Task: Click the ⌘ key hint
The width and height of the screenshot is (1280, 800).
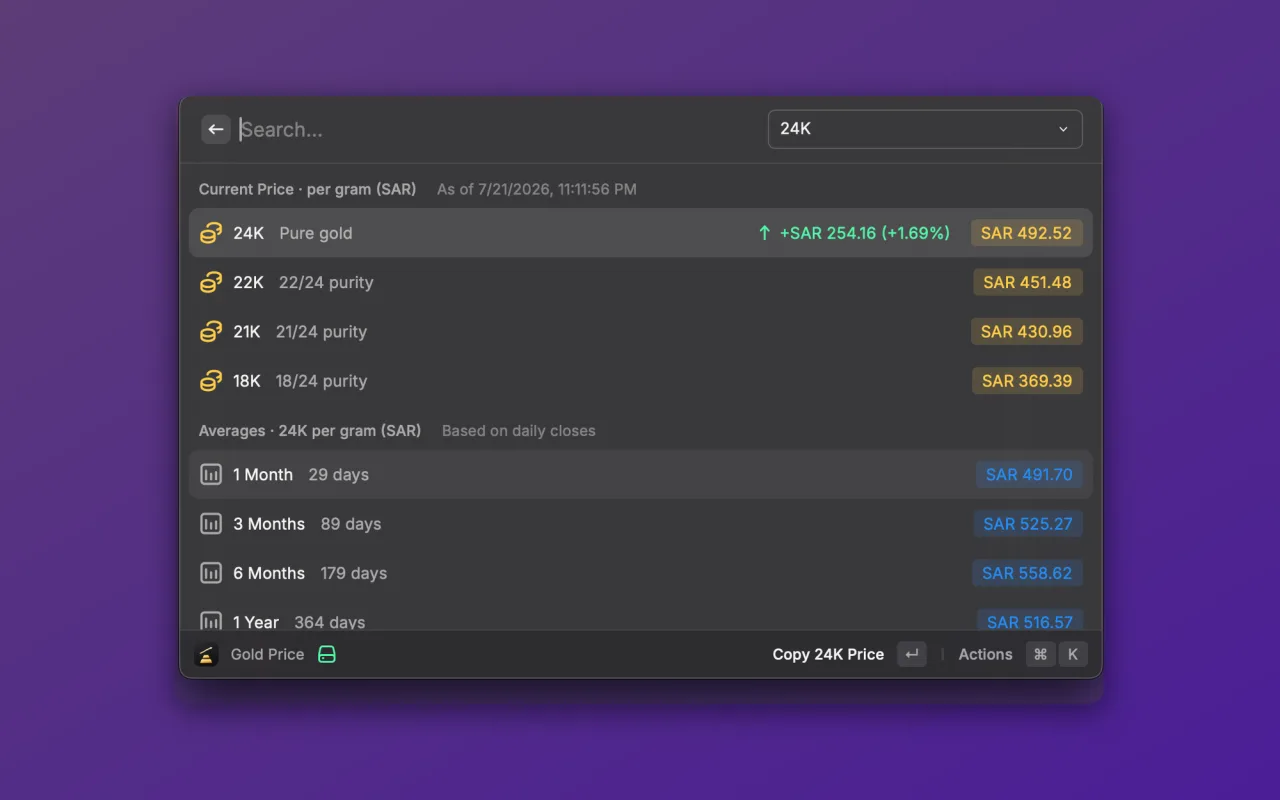Action: (x=1041, y=654)
